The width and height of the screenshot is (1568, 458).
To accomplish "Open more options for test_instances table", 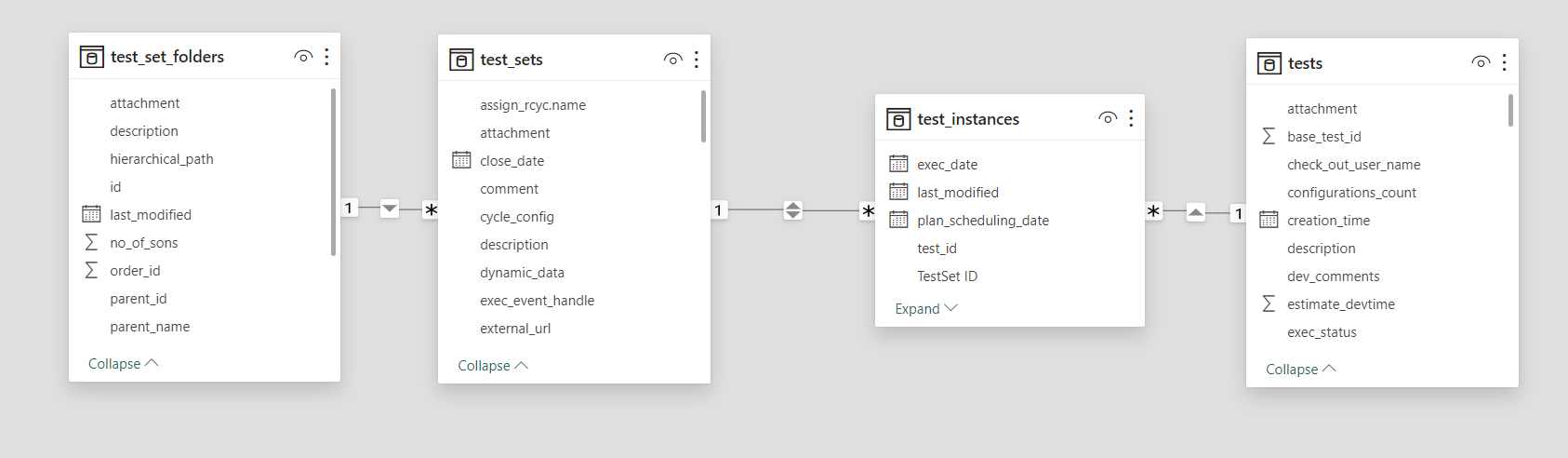I will coord(1131,118).
